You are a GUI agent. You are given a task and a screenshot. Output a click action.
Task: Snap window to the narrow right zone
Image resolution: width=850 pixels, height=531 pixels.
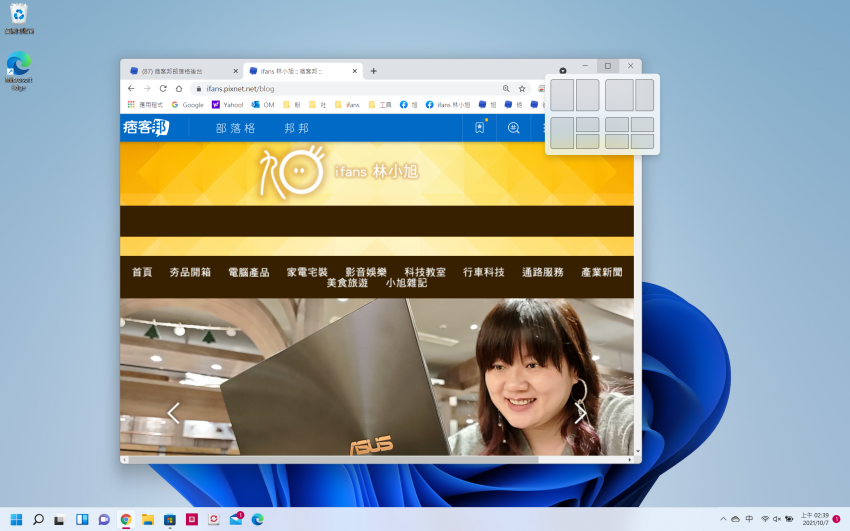[644, 95]
